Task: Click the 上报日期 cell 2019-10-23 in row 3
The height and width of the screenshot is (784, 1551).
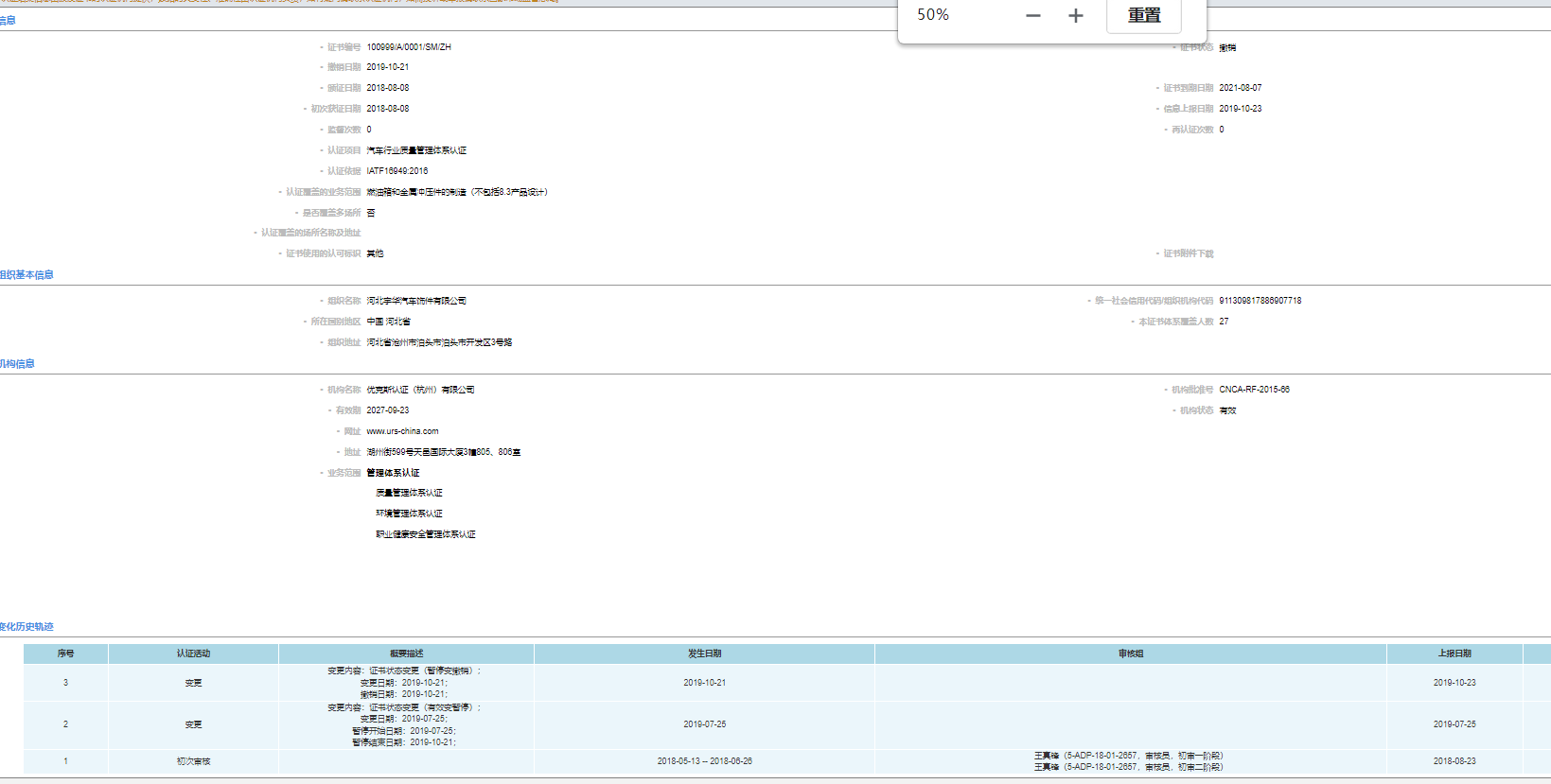Action: (x=1454, y=683)
